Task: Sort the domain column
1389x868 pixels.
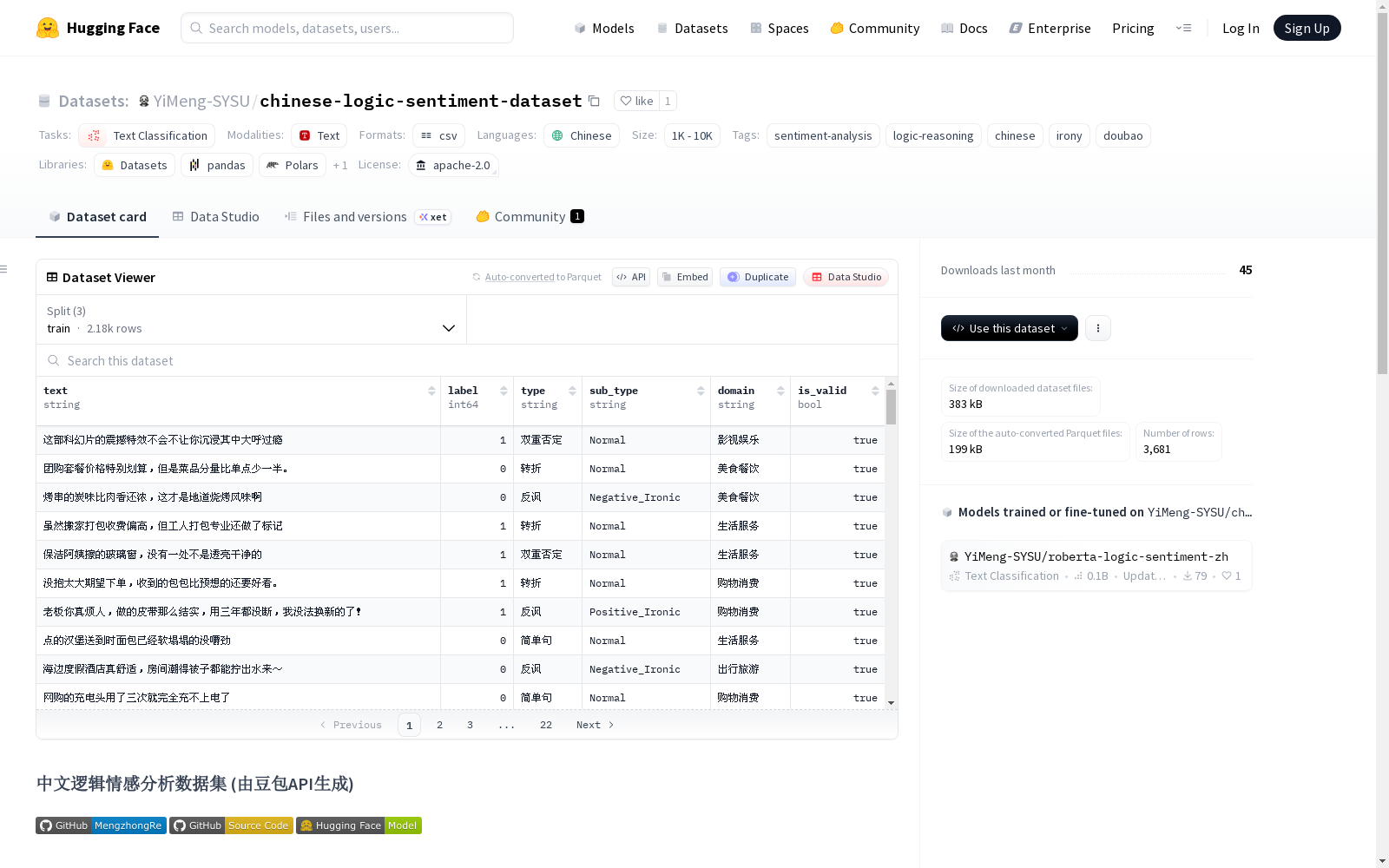Action: (x=780, y=391)
